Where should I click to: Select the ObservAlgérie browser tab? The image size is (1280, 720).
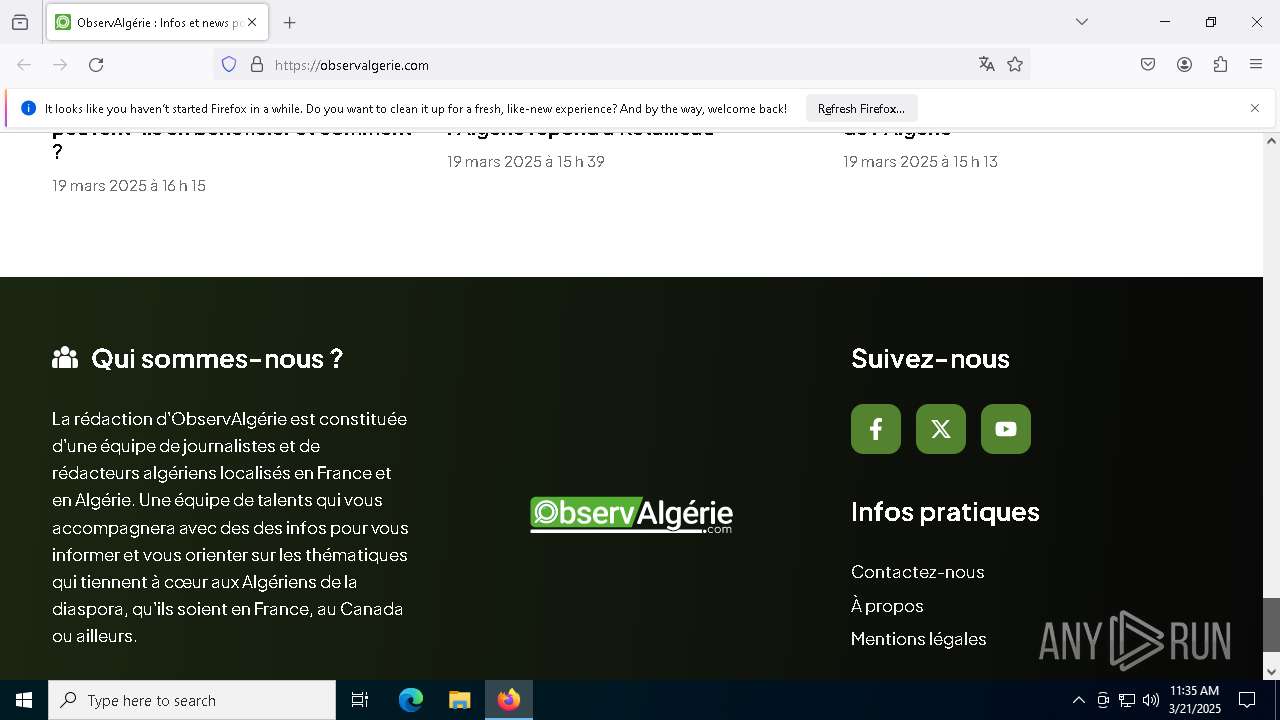tap(157, 22)
